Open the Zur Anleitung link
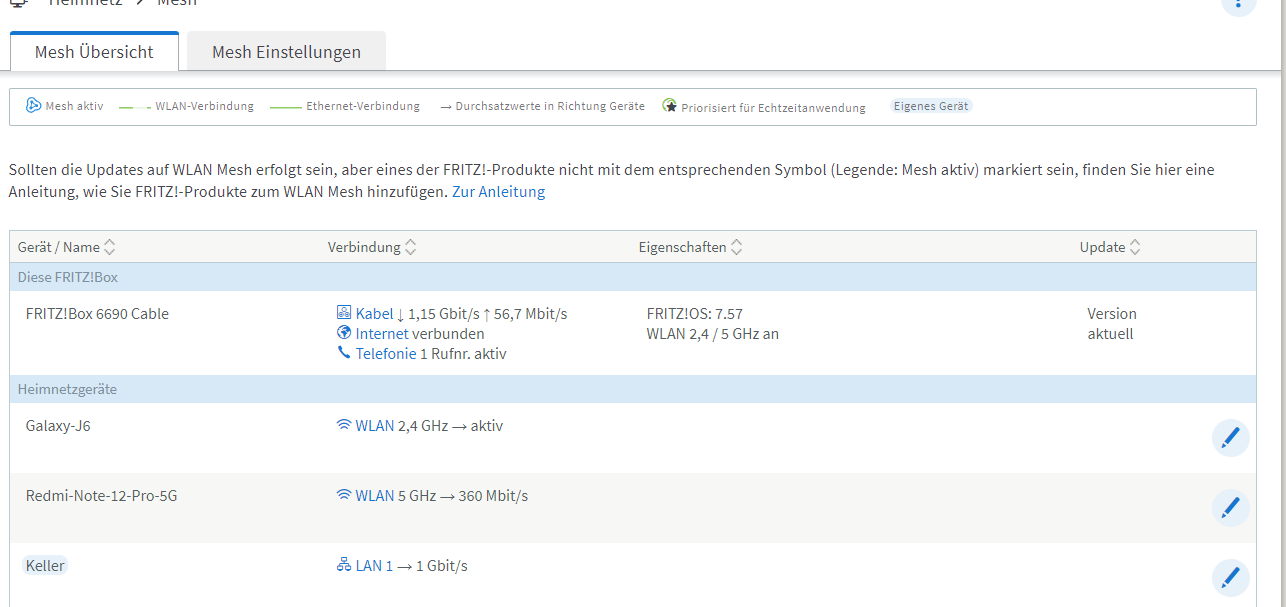The height and width of the screenshot is (607, 1286). click(x=498, y=191)
